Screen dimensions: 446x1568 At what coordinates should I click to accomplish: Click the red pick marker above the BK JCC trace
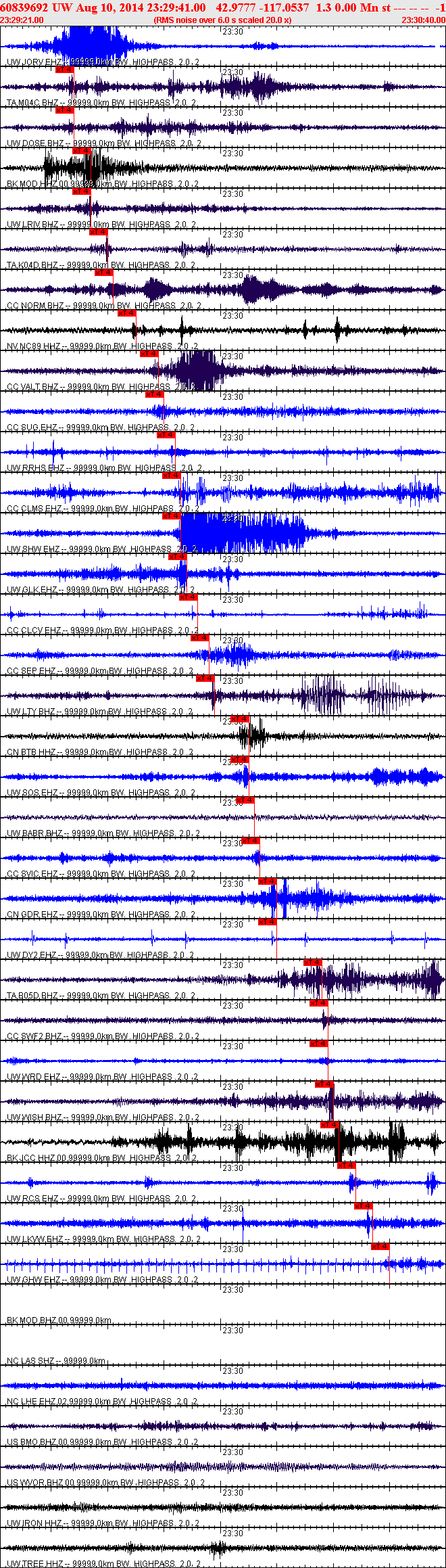[x=329, y=1125]
